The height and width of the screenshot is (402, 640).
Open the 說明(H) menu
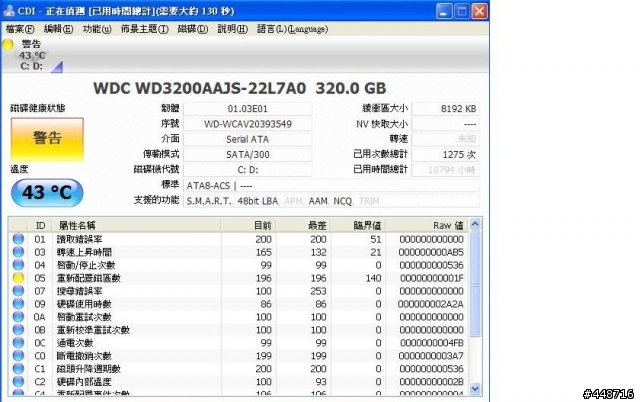(232, 29)
